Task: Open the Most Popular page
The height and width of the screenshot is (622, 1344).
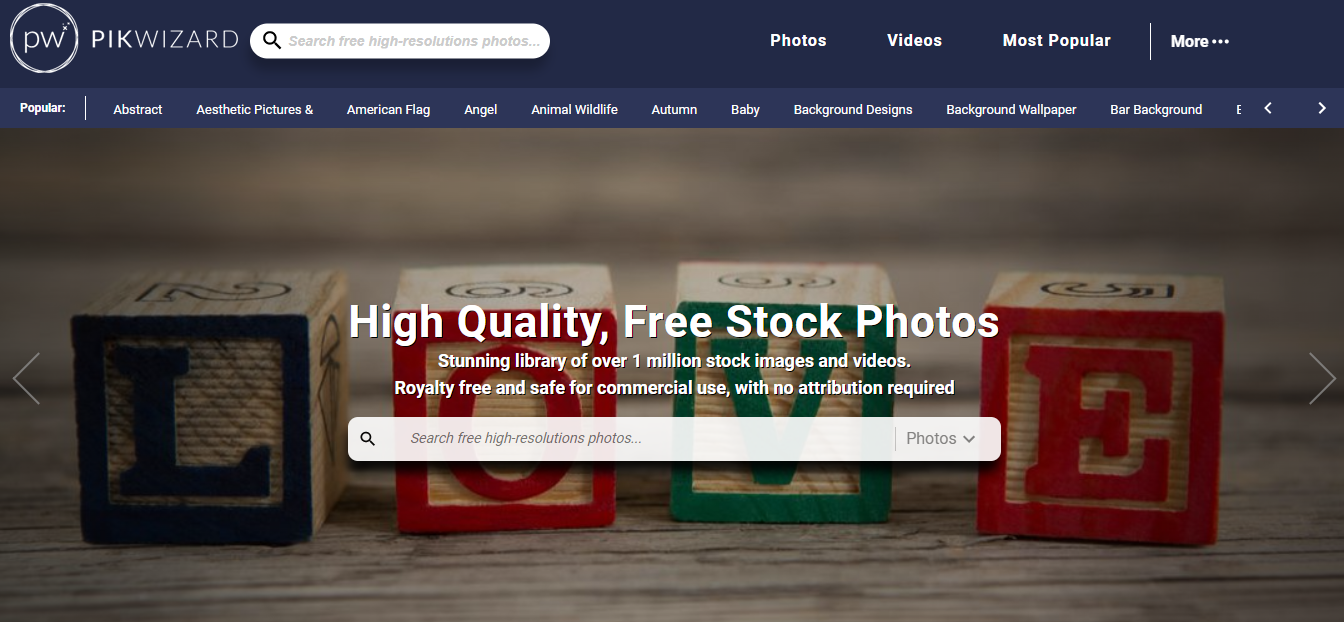Action: [1056, 40]
